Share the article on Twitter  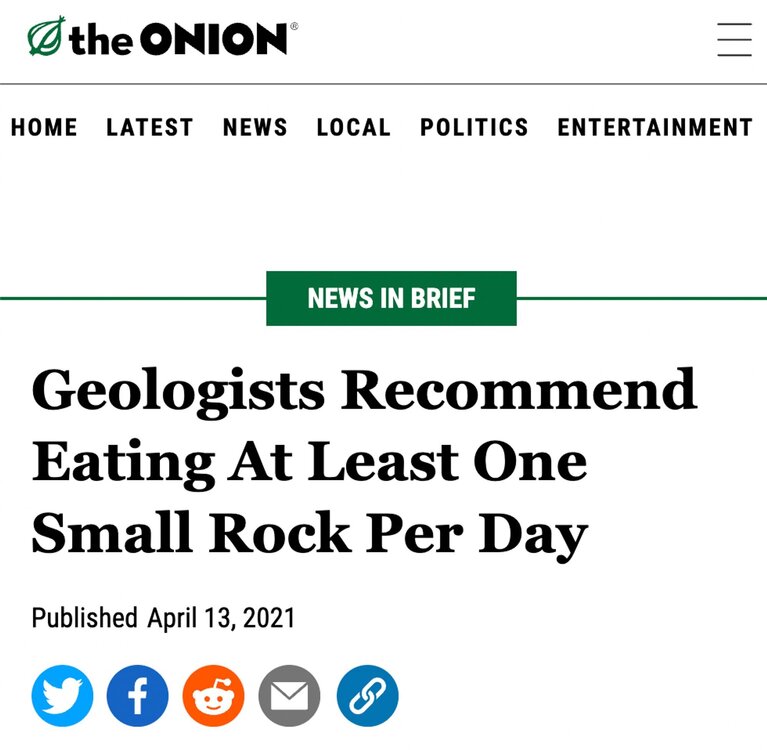[x=62, y=695]
